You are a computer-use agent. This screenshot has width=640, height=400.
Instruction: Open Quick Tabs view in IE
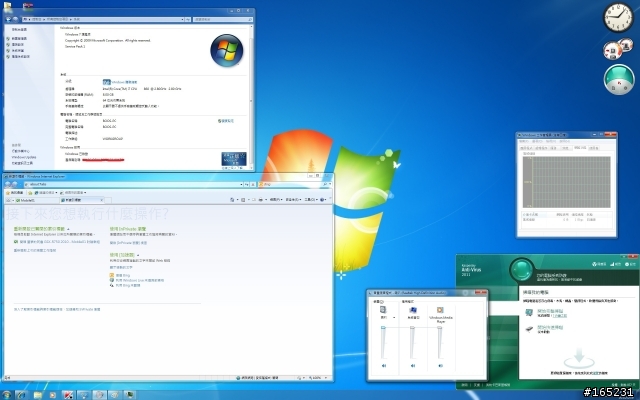click(8, 200)
